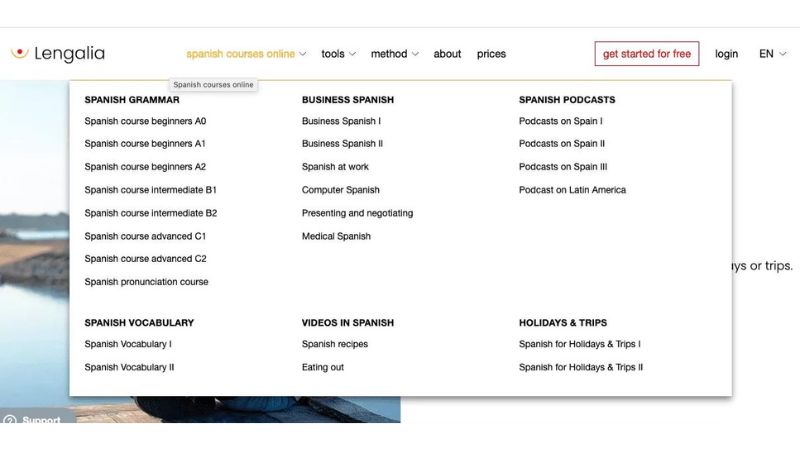800x450 pixels.
Task: Select Eating out videos
Action: click(323, 367)
